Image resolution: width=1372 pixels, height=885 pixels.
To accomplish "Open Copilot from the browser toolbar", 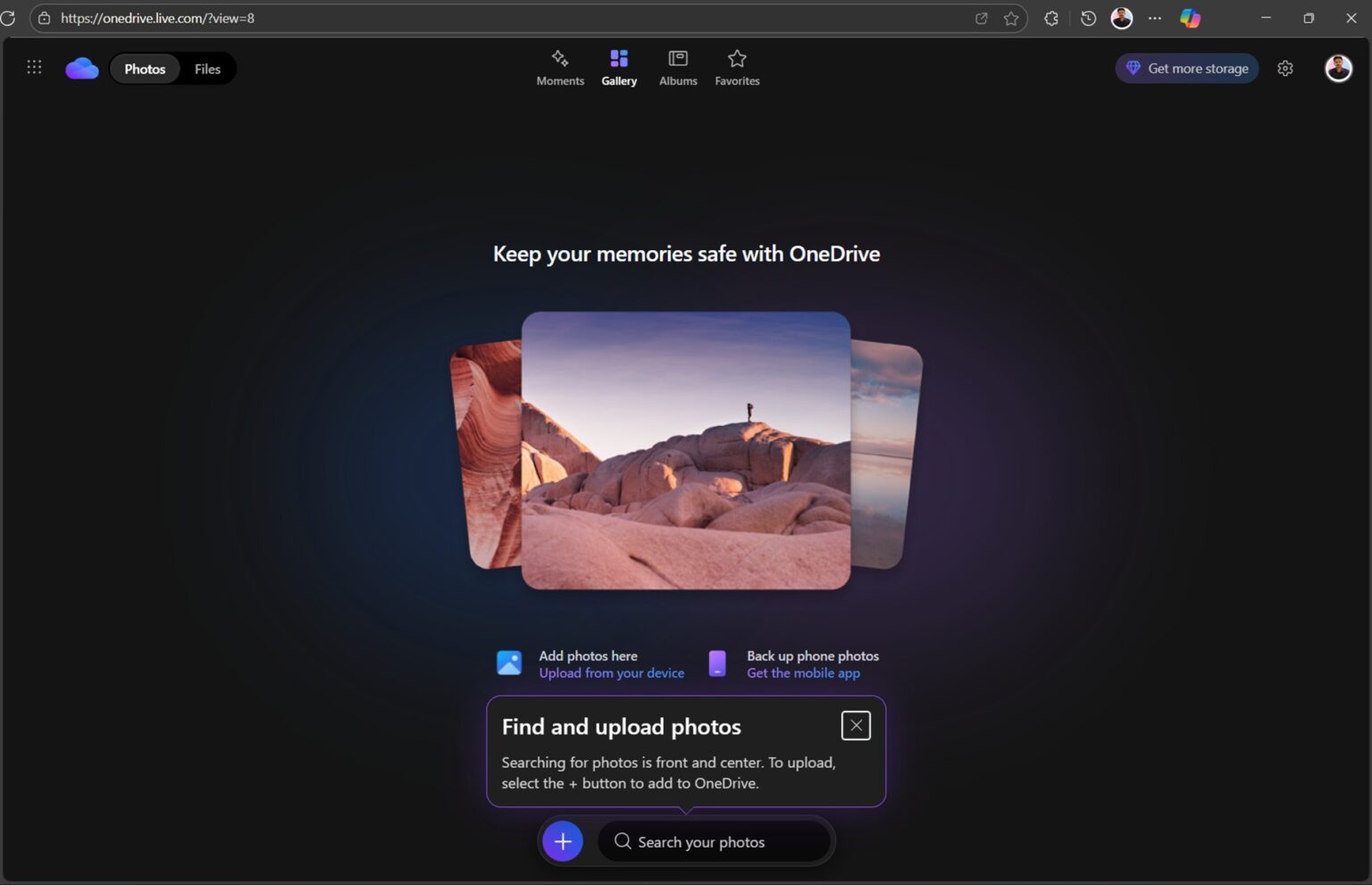I will pos(1191,18).
